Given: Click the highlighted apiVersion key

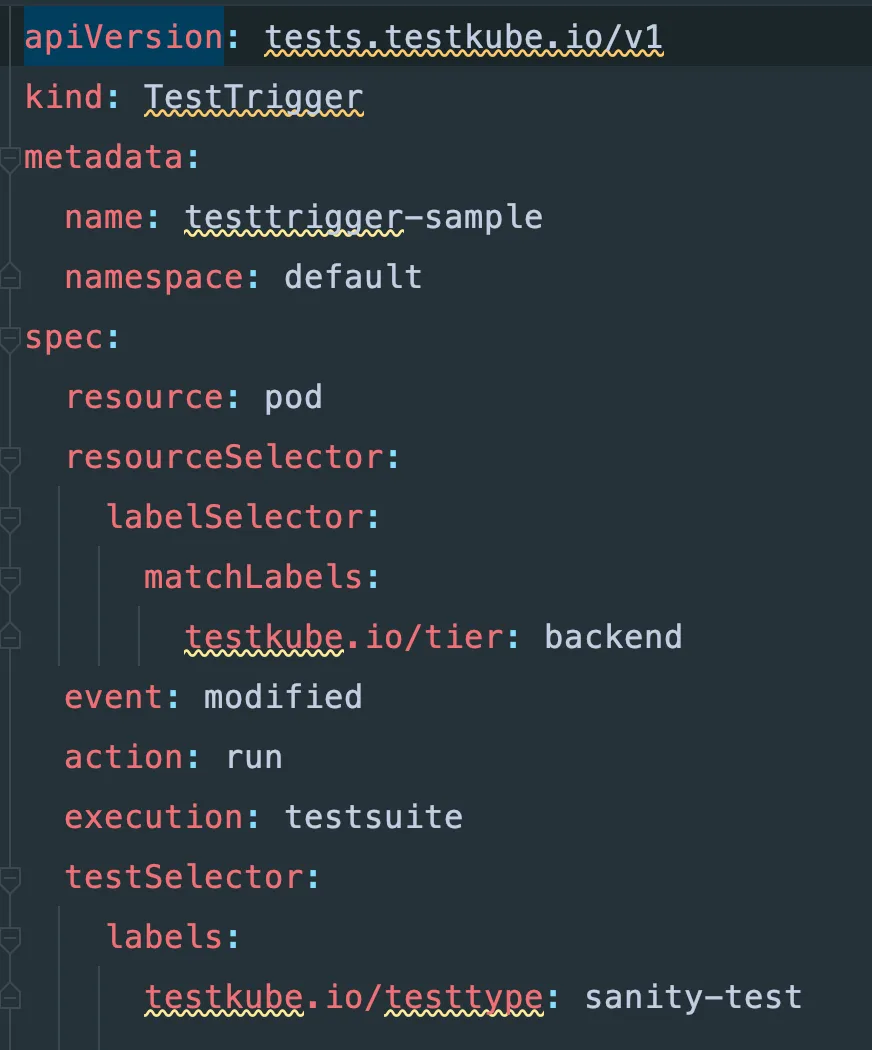Looking at the screenshot, I should pos(123,37).
